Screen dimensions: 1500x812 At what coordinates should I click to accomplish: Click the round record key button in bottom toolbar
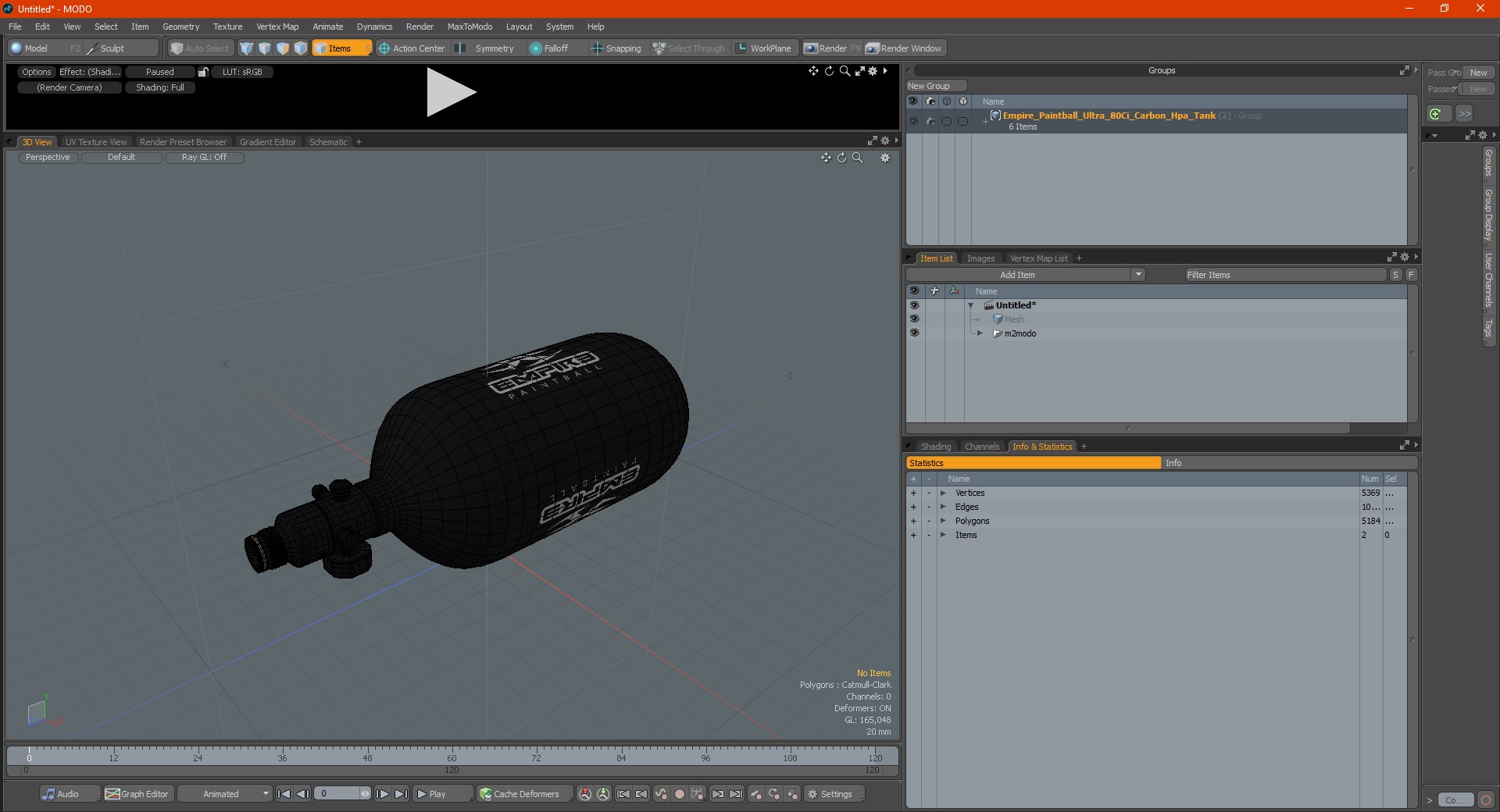[x=680, y=794]
